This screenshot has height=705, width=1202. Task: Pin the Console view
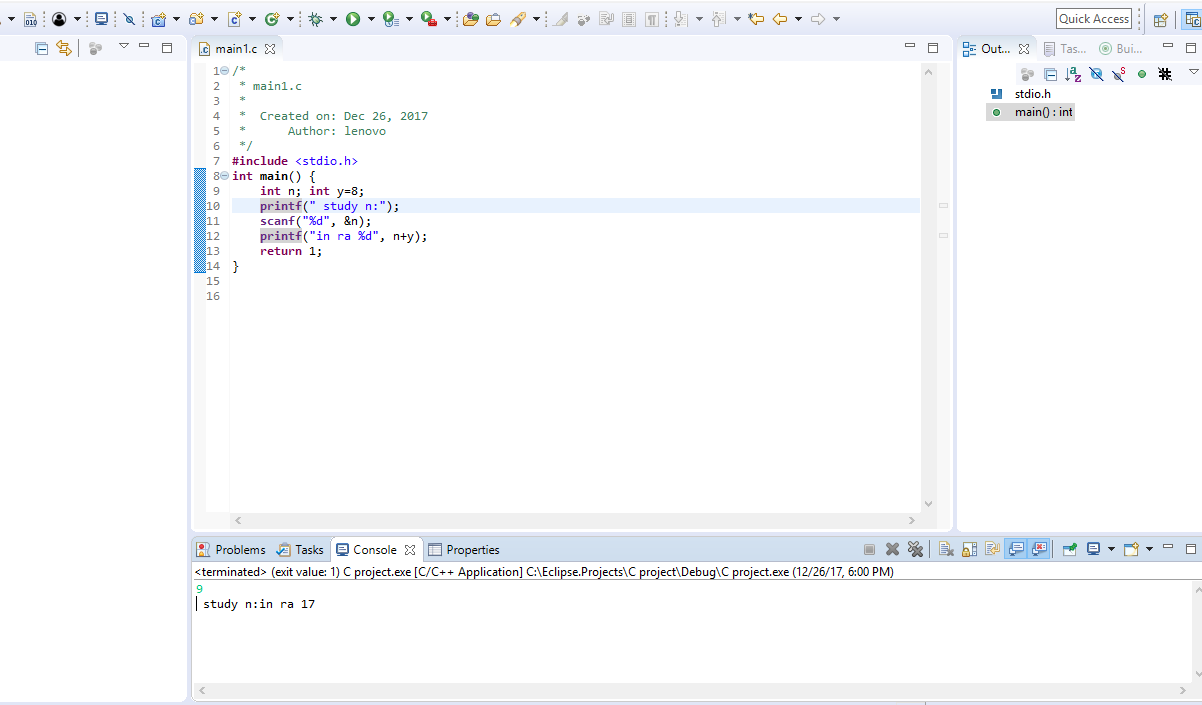tap(1069, 549)
